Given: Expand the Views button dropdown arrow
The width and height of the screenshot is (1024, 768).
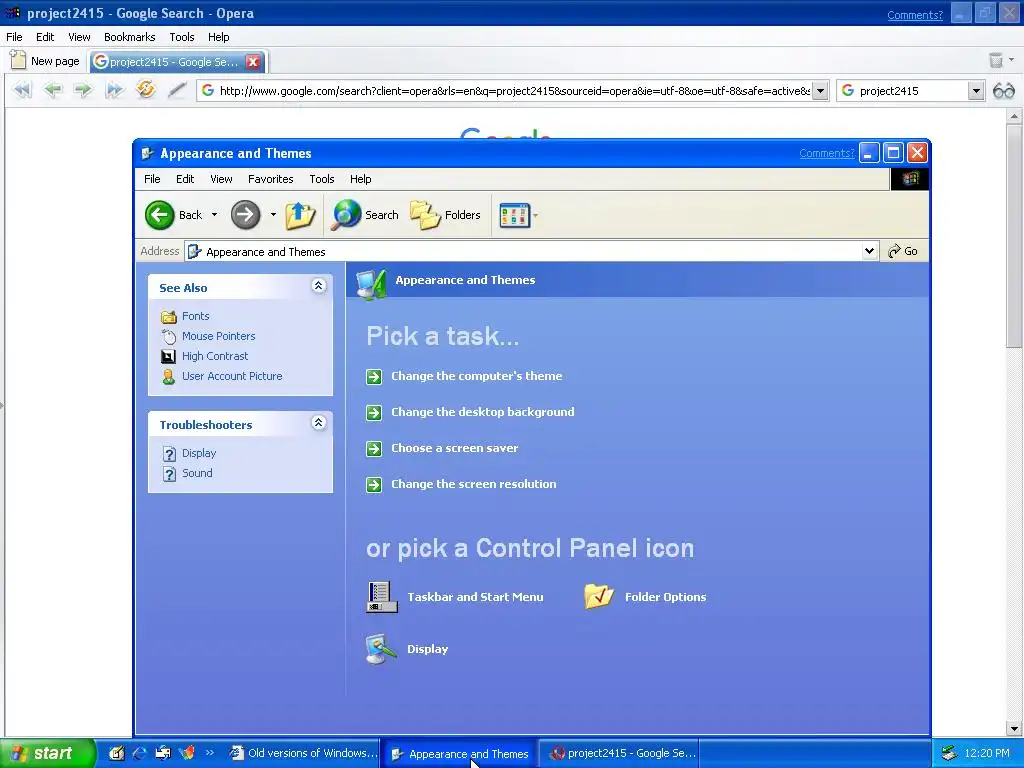Looking at the screenshot, I should [536, 215].
